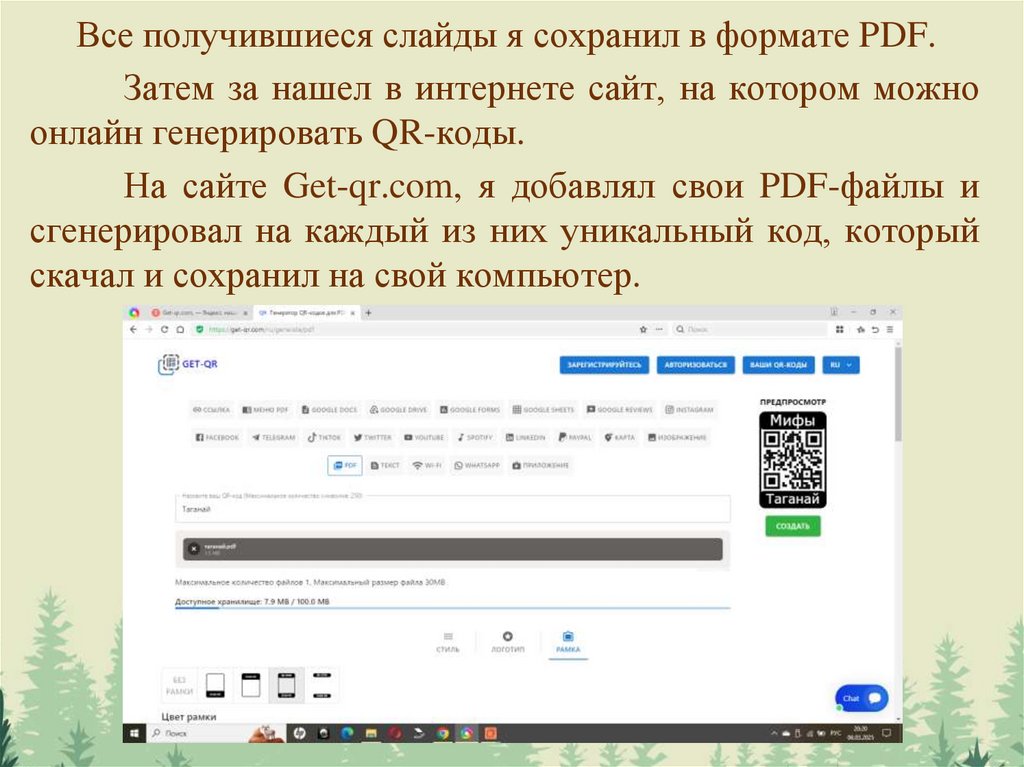Select the Twitter QR type
Screen dimensions: 1024x767
coord(373,438)
